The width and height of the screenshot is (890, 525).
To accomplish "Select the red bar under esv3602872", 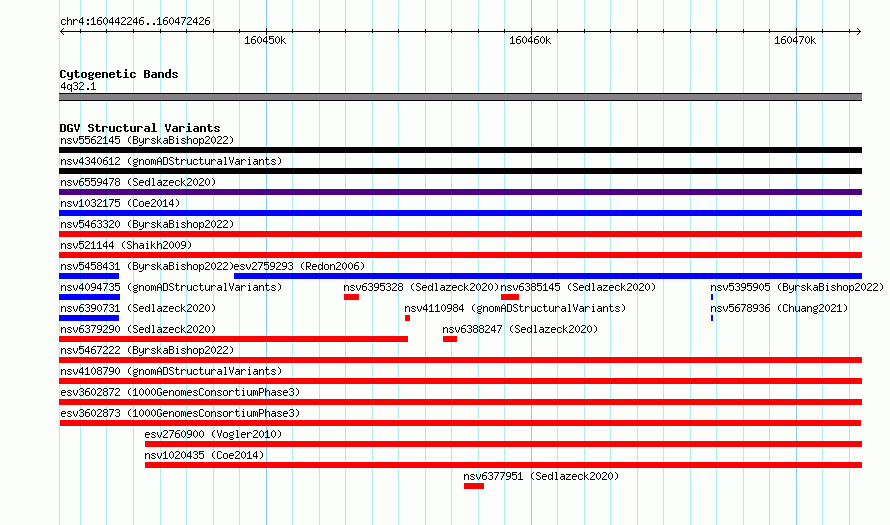I will point(460,402).
